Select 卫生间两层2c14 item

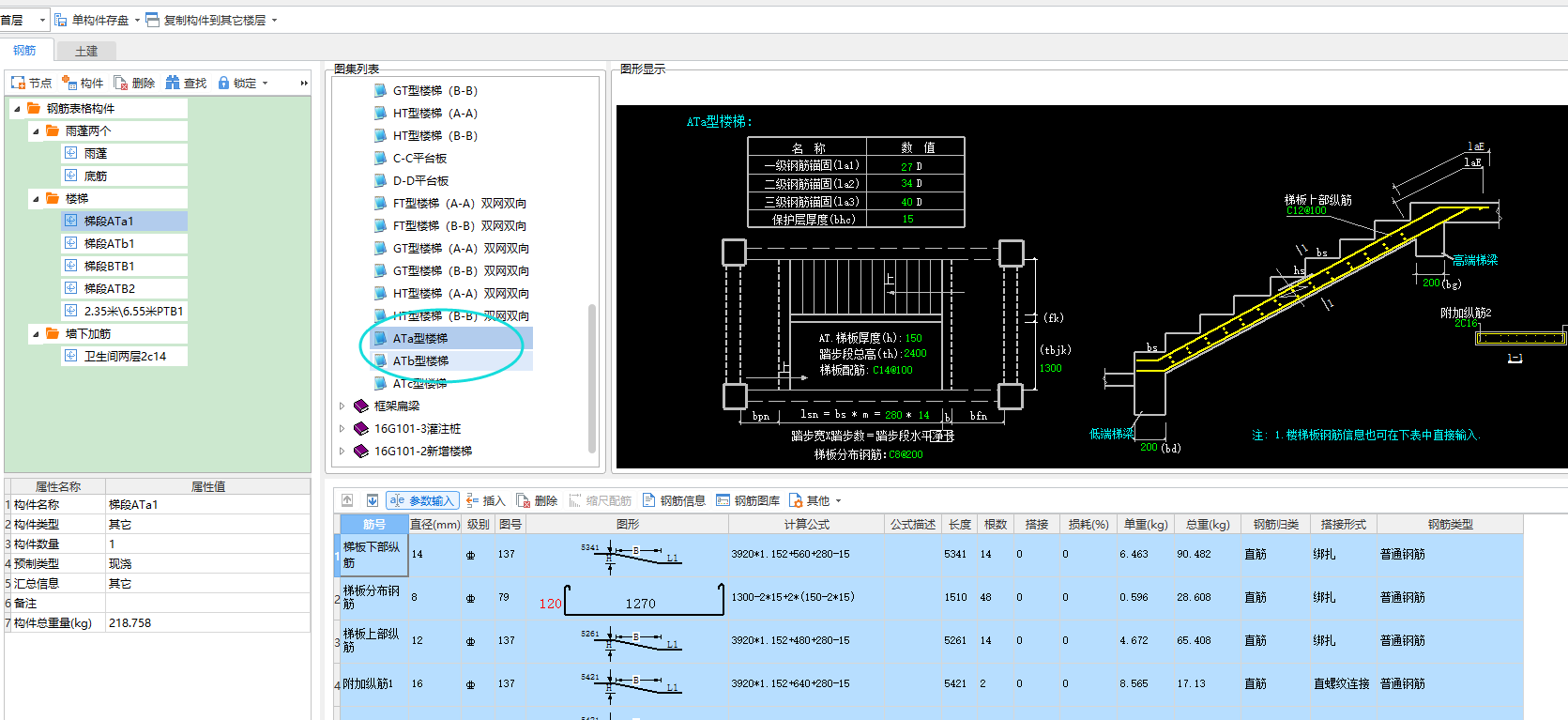click(x=125, y=356)
